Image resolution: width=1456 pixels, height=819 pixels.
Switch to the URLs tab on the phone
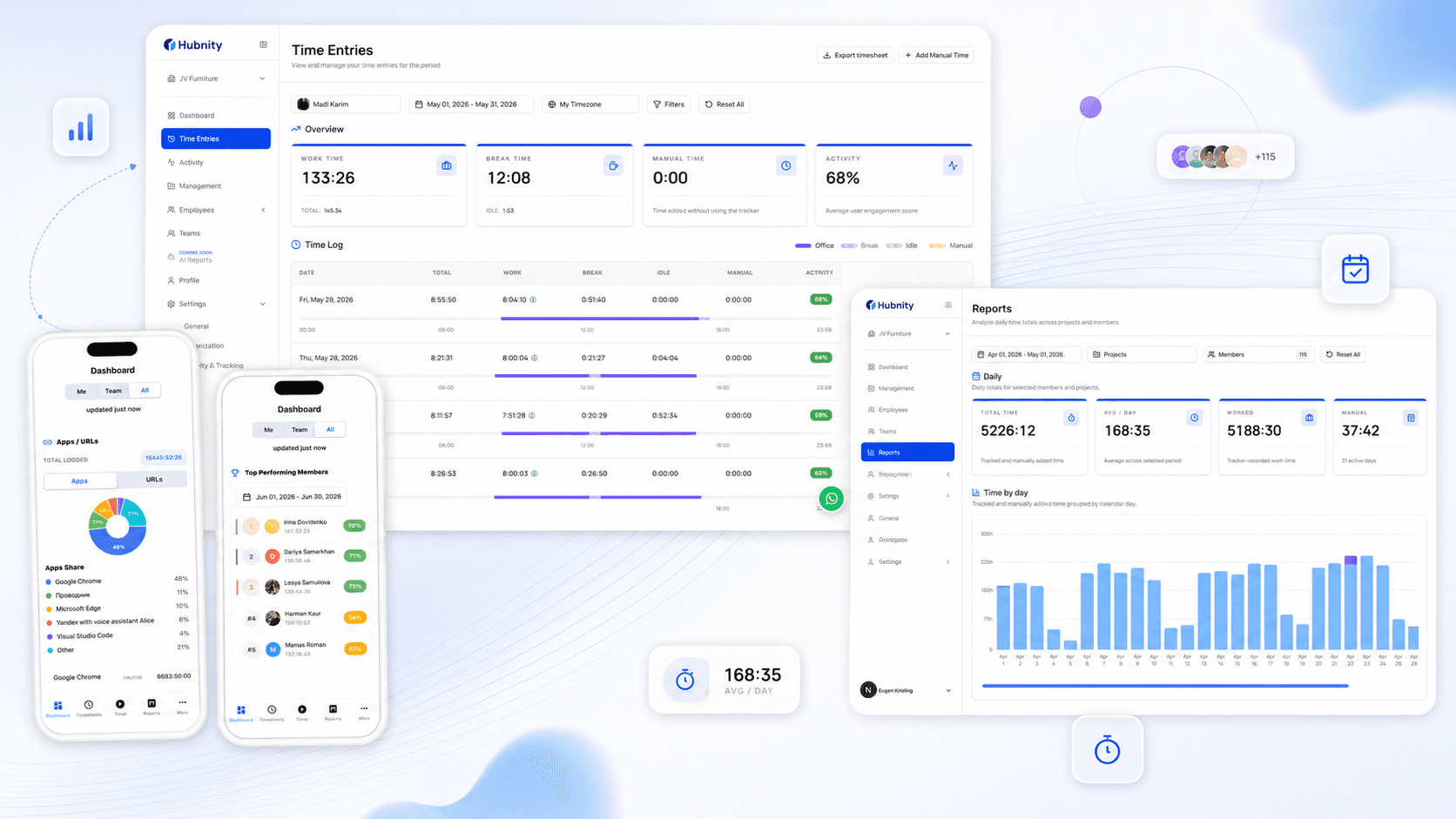(154, 480)
